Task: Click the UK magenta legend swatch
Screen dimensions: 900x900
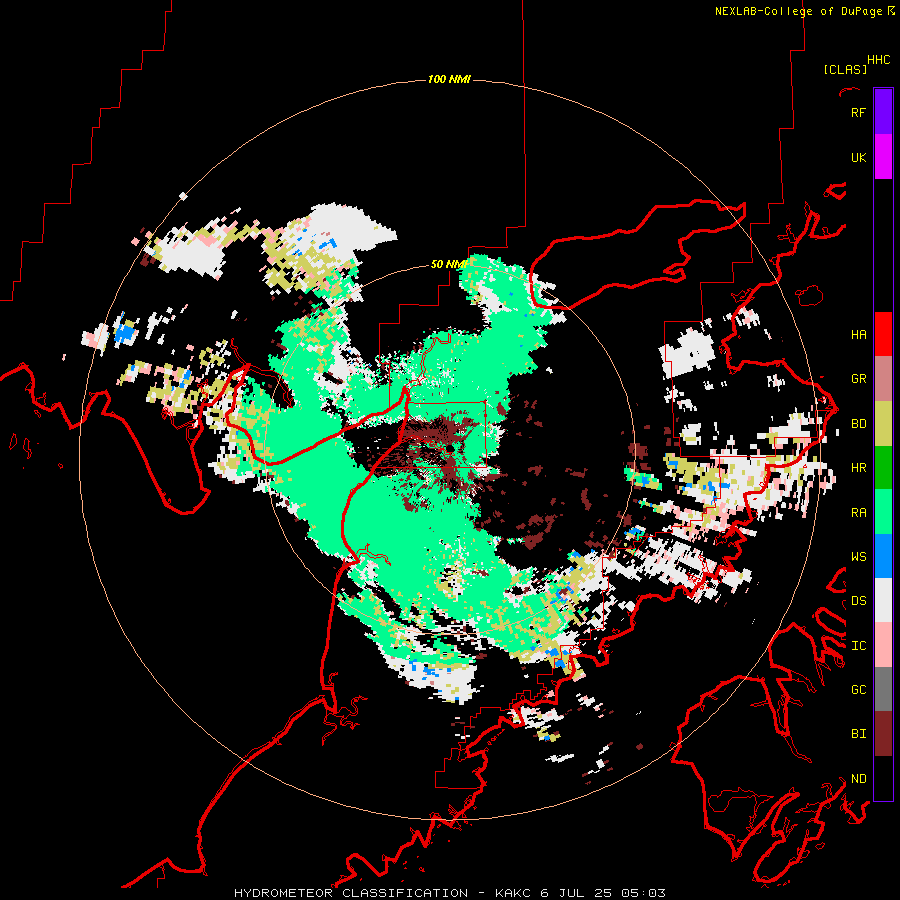Action: 883,157
